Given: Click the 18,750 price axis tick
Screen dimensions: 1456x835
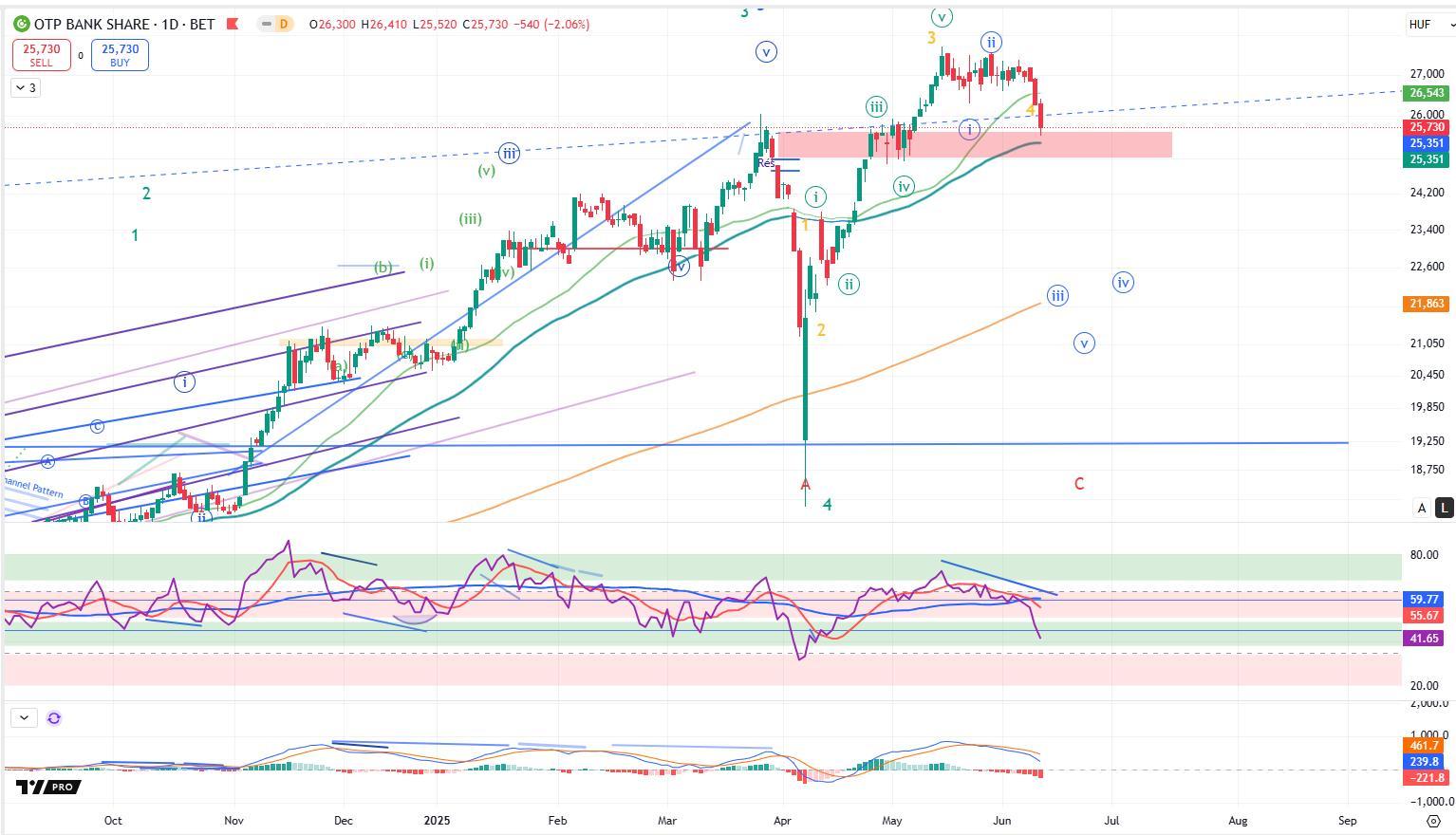Looking at the screenshot, I should click(1427, 470).
